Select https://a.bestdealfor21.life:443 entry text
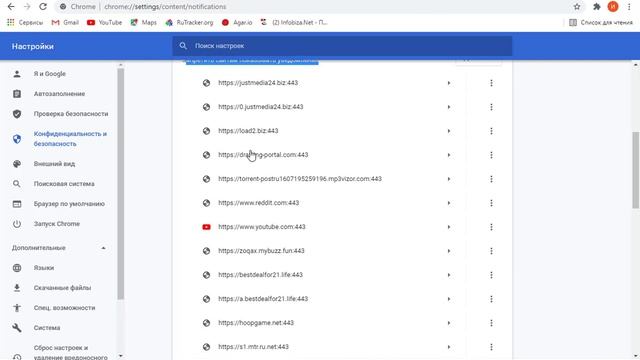 263,299
